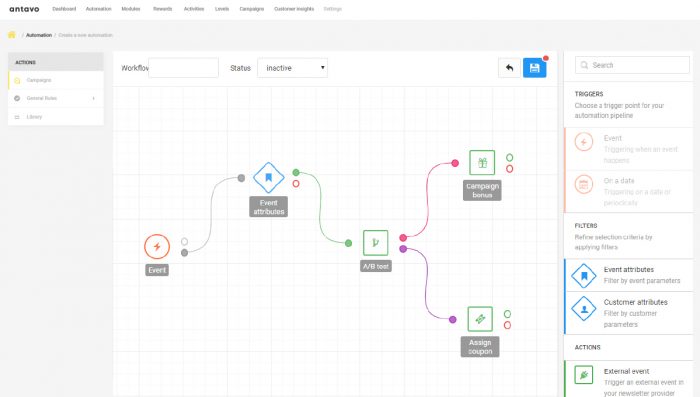
Task: Click the 'External event' palette title
Action: pos(626,371)
